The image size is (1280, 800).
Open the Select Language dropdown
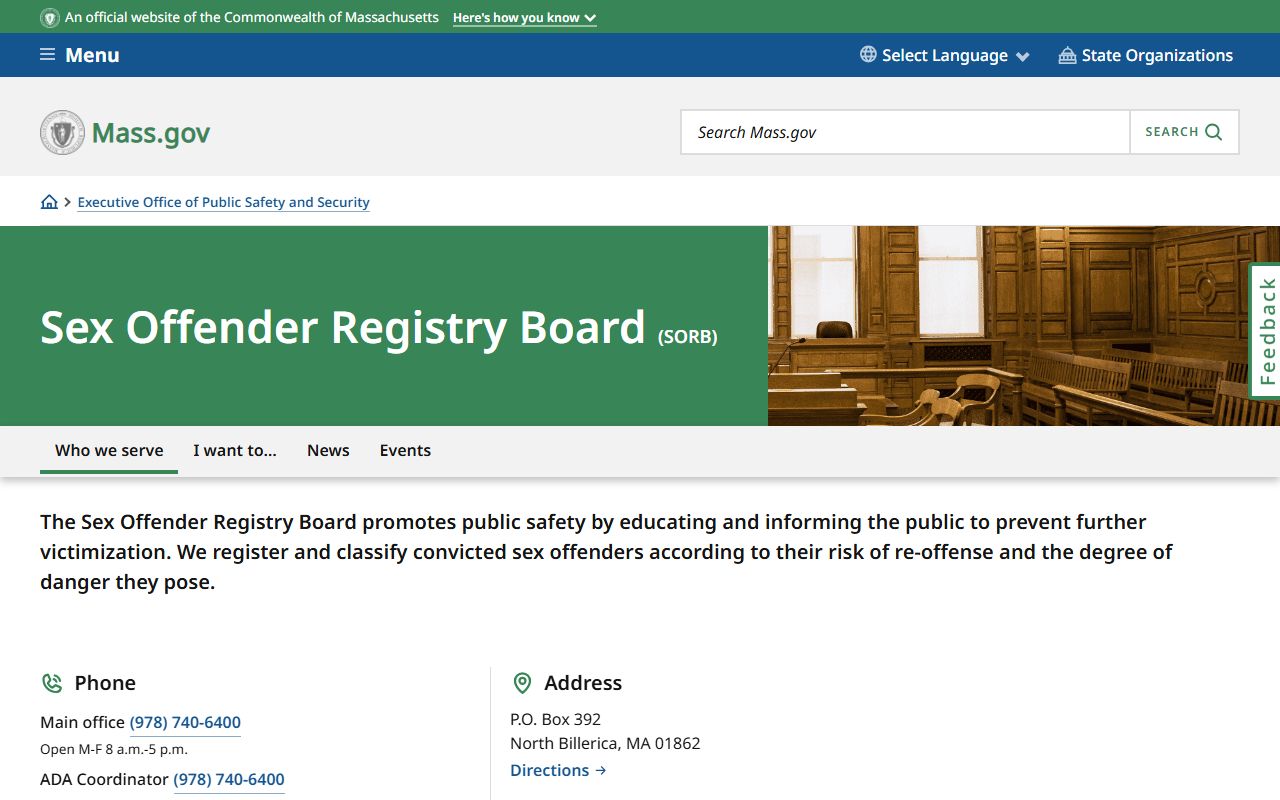coord(945,55)
